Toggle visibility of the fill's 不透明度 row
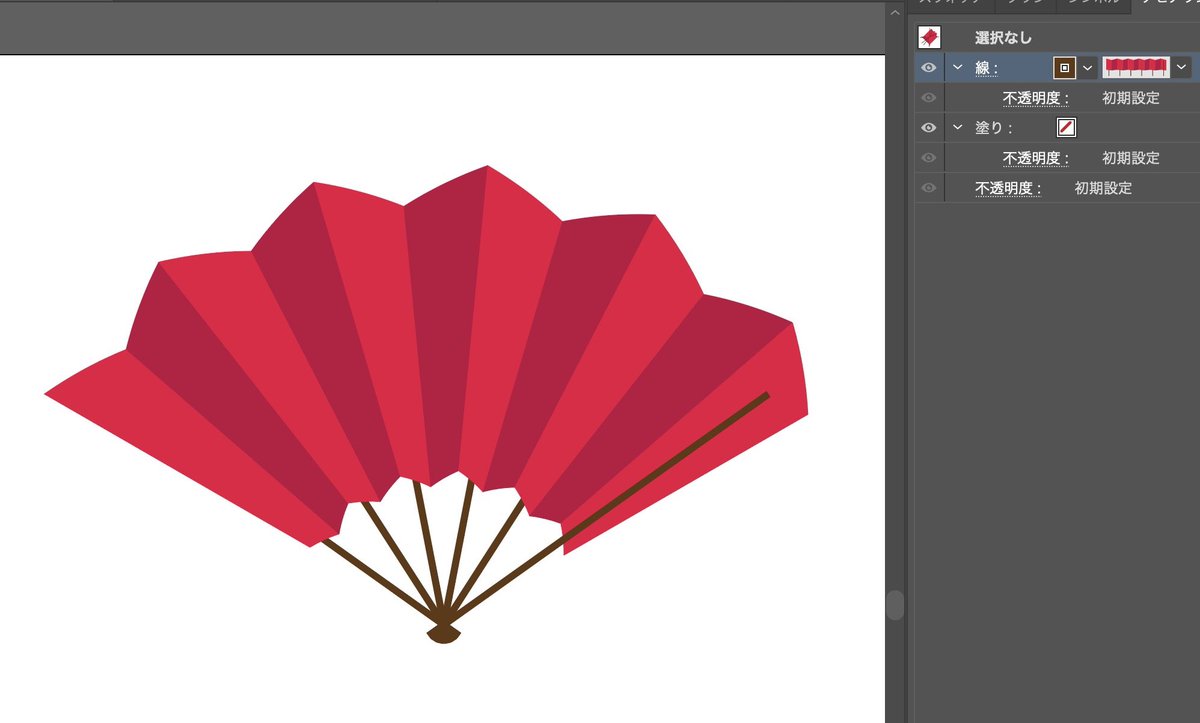 pyautogui.click(x=929, y=158)
